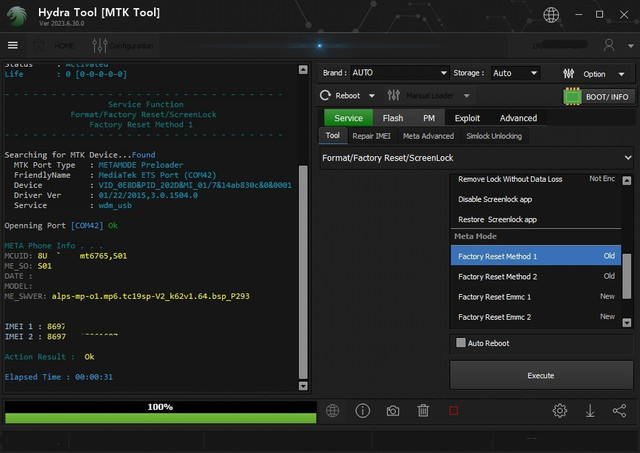Open the Configuration sliders icon
This screenshot has height=453, width=640.
coord(100,45)
